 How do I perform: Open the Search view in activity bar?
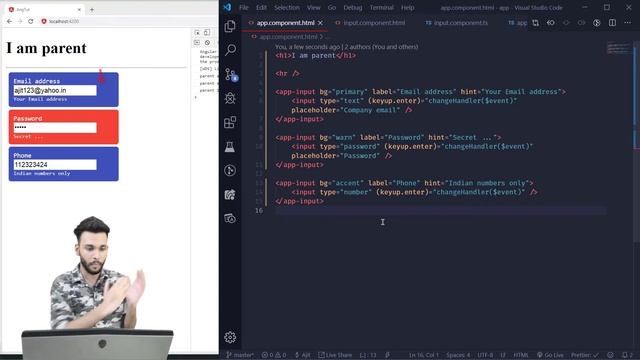(230, 50)
